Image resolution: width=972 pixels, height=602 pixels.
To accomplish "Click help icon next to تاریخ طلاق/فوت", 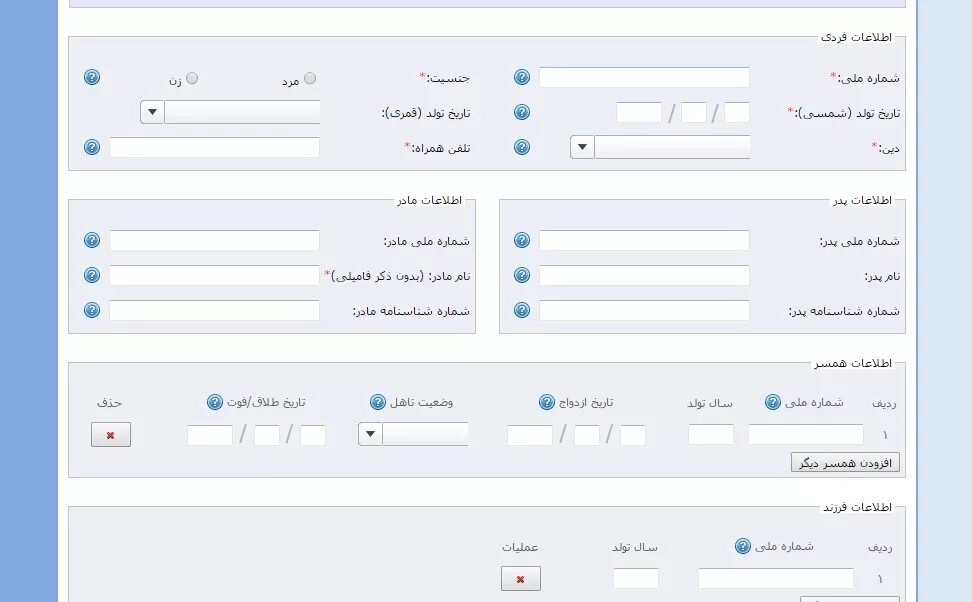I will 214,402.
